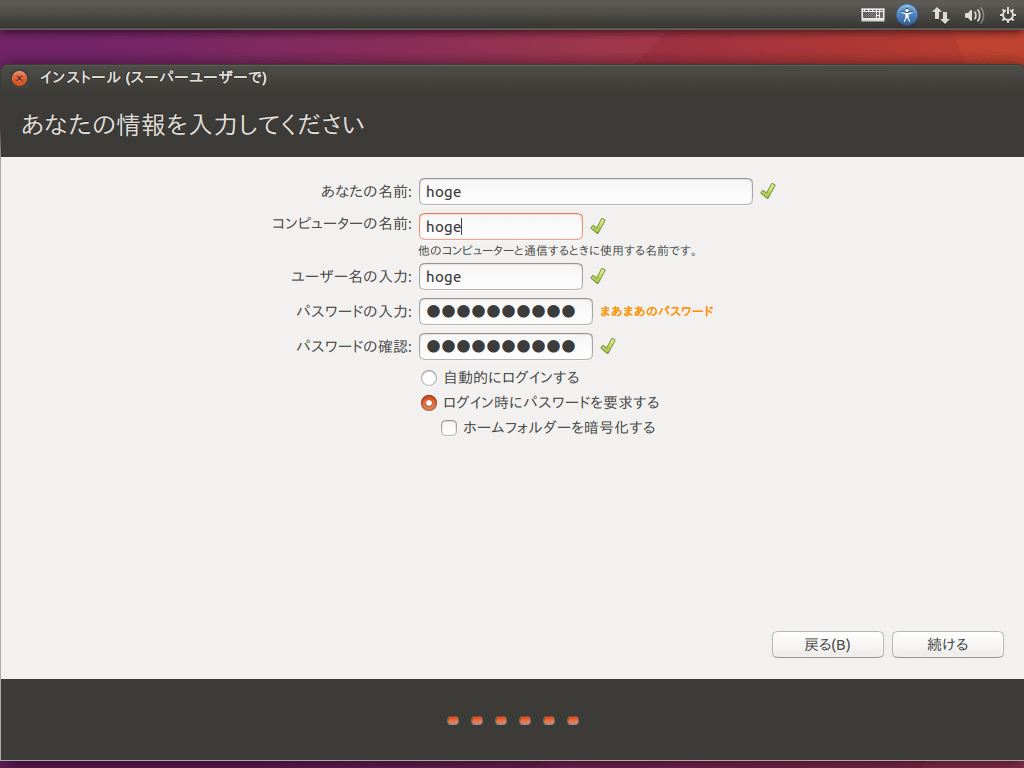Viewport: 1024px width, 768px height.
Task: Click the 自動的にログインする label text
Action: coord(511,378)
